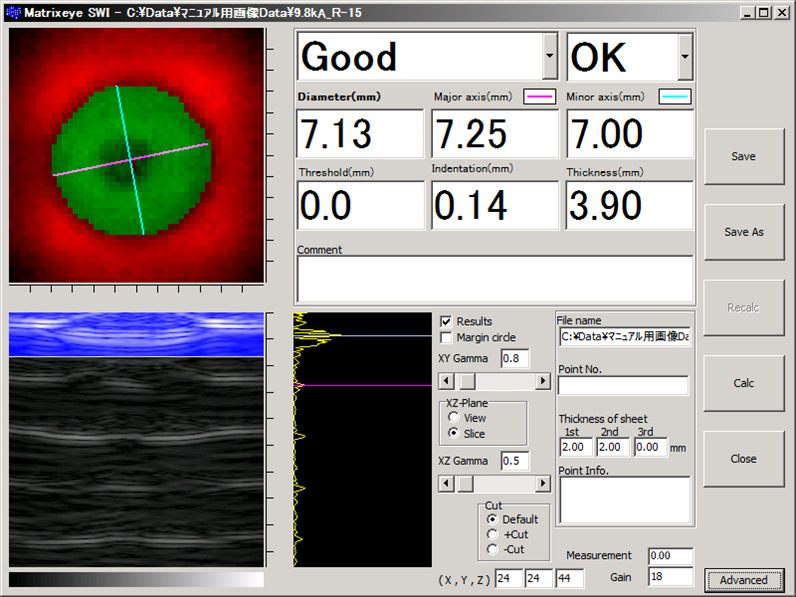The width and height of the screenshot is (796, 597).
Task: Open the Advanced settings button
Action: (x=743, y=580)
